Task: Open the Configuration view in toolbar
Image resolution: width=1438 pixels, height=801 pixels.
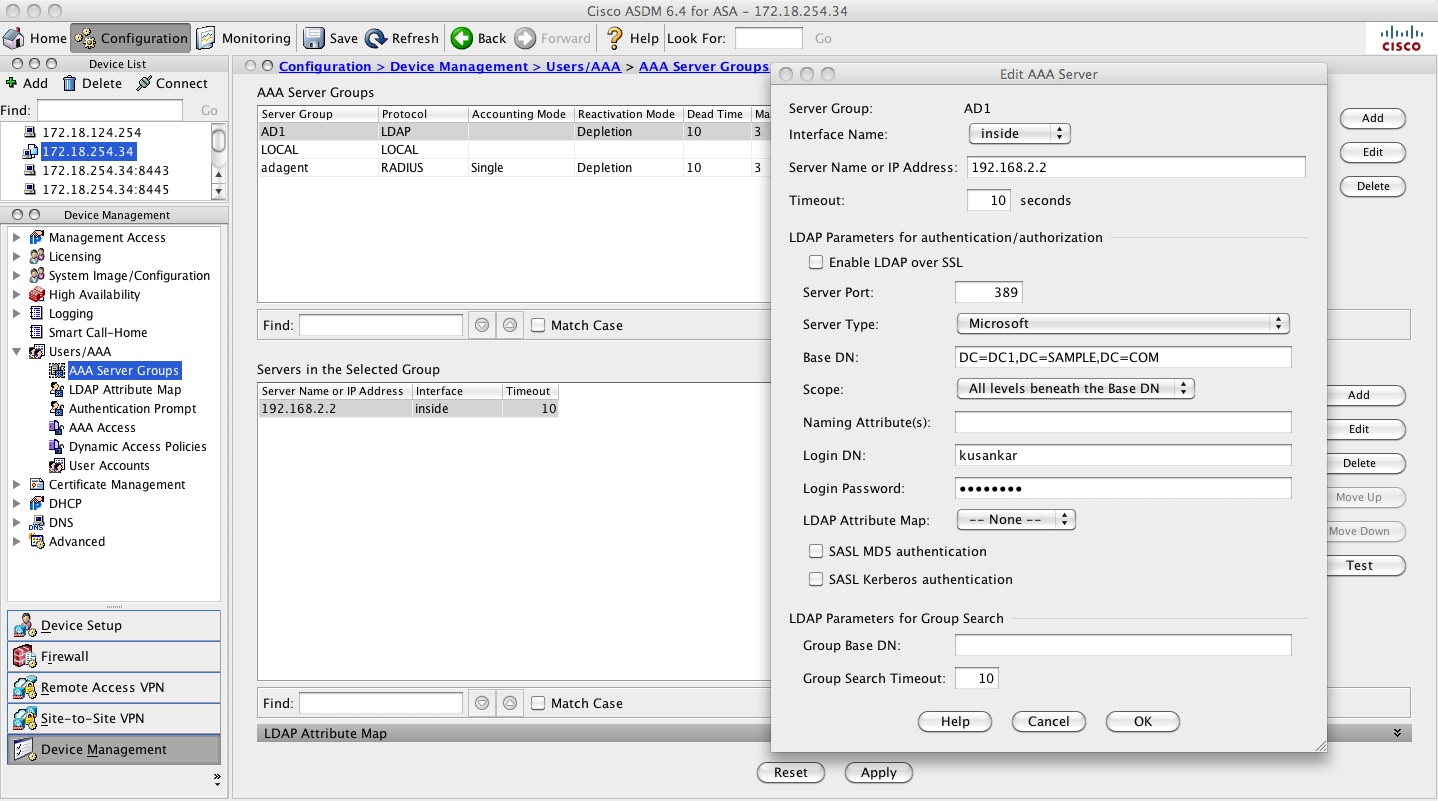Action: point(131,38)
